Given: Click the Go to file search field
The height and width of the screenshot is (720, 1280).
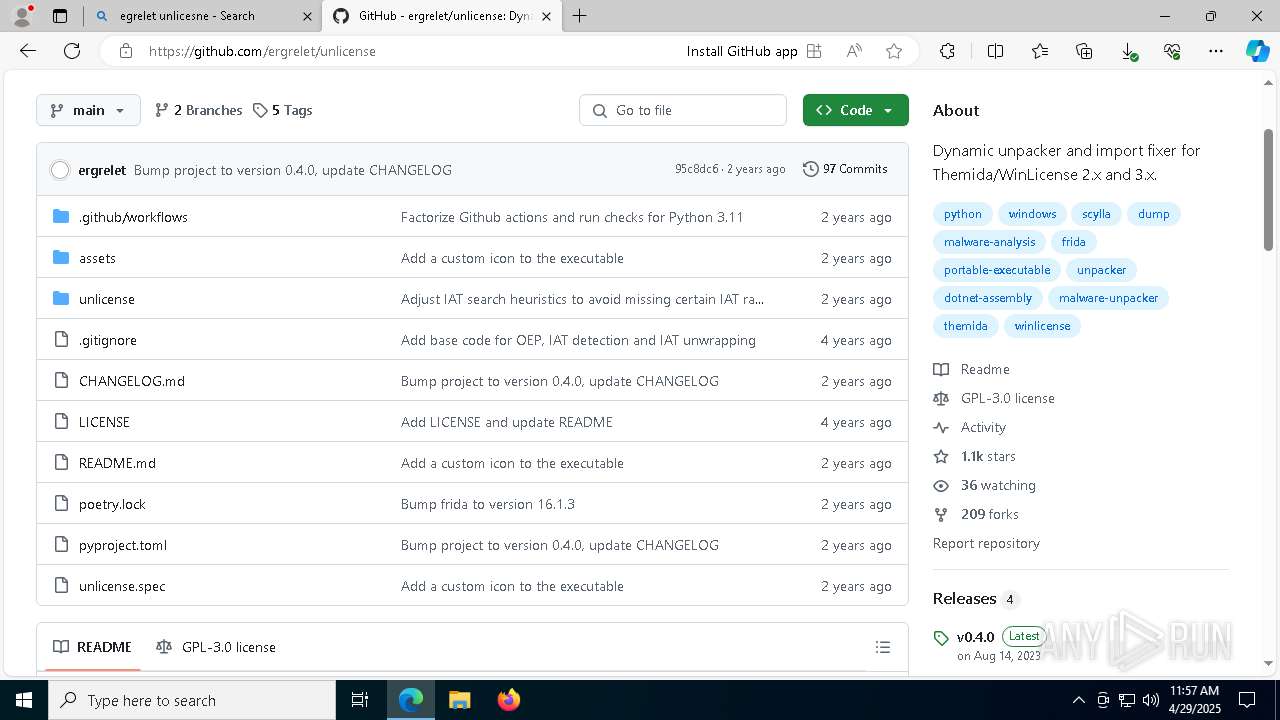Looking at the screenshot, I should [683, 110].
